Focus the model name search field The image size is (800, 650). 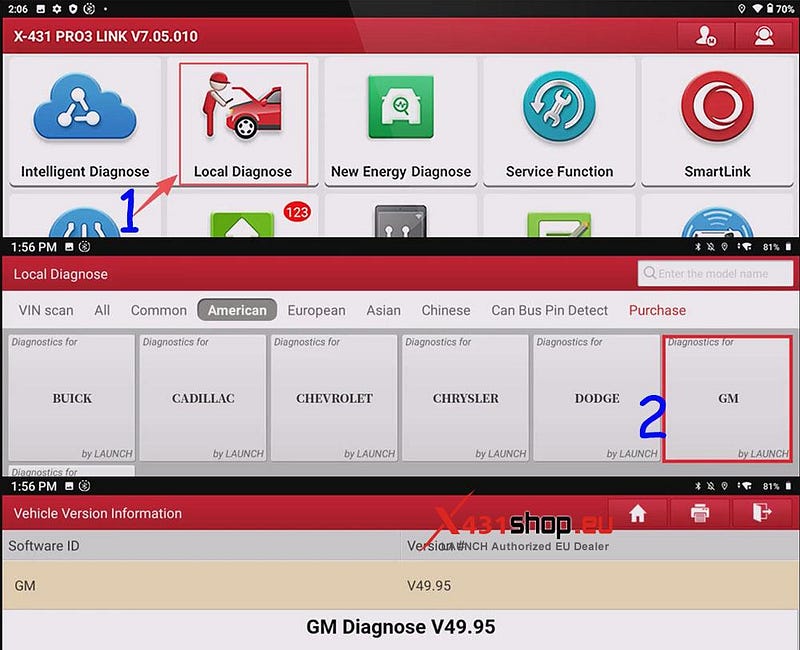(715, 273)
